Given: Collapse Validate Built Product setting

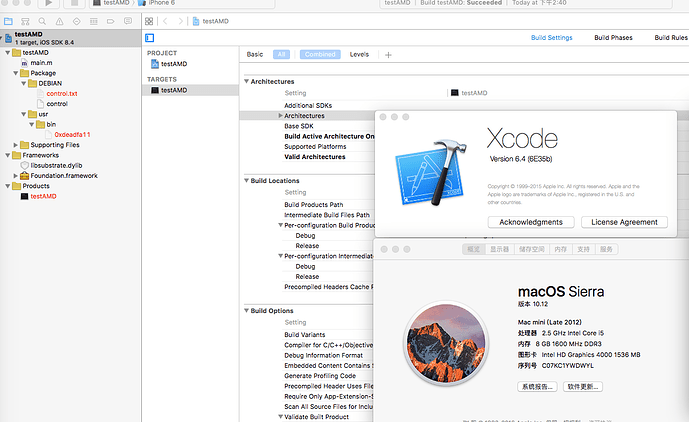Looking at the screenshot, I should 280,417.
